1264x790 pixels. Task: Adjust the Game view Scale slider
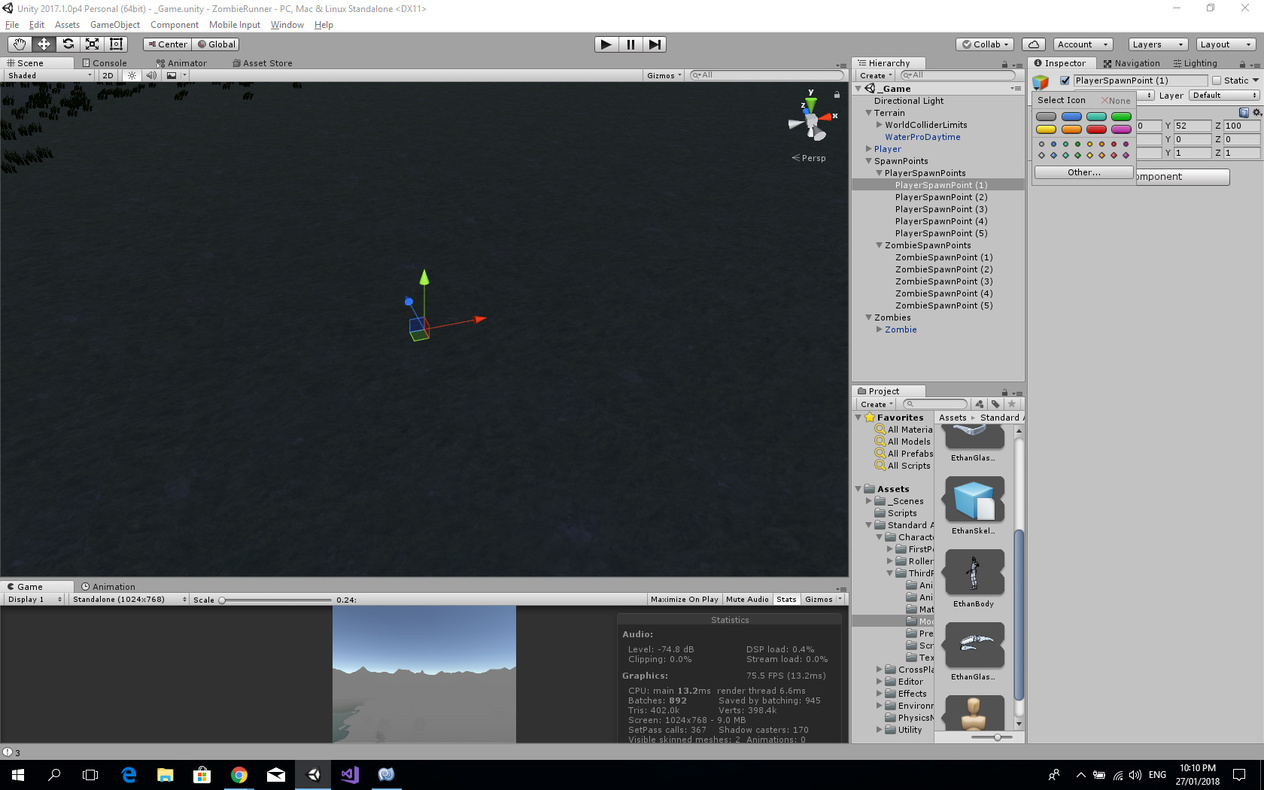pos(276,600)
